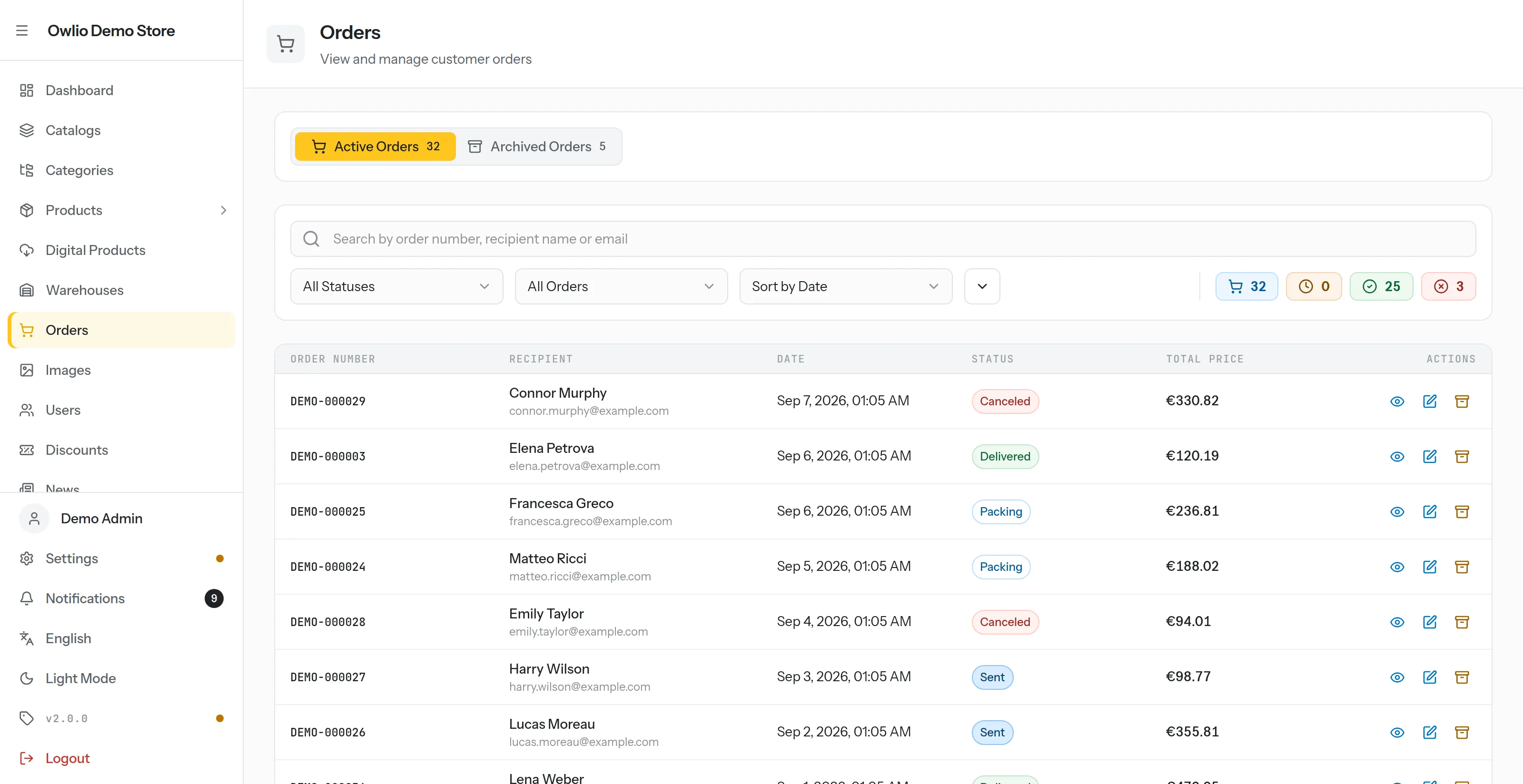Click the Orders header cart icon

pos(286,44)
